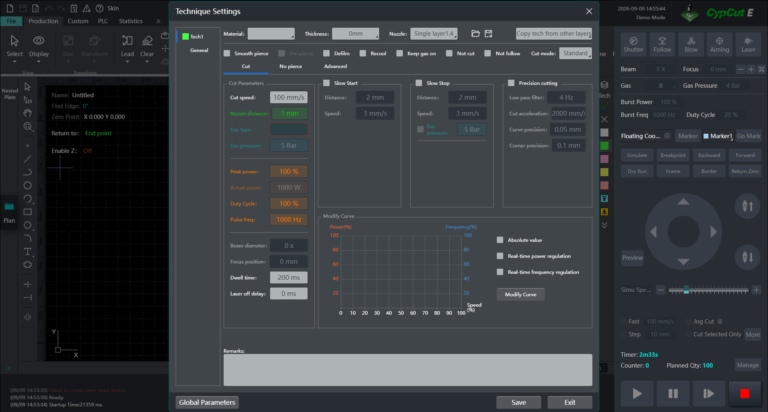The image size is (768, 412).
Task: Open the technique file folder icon
Action: [x=475, y=34]
